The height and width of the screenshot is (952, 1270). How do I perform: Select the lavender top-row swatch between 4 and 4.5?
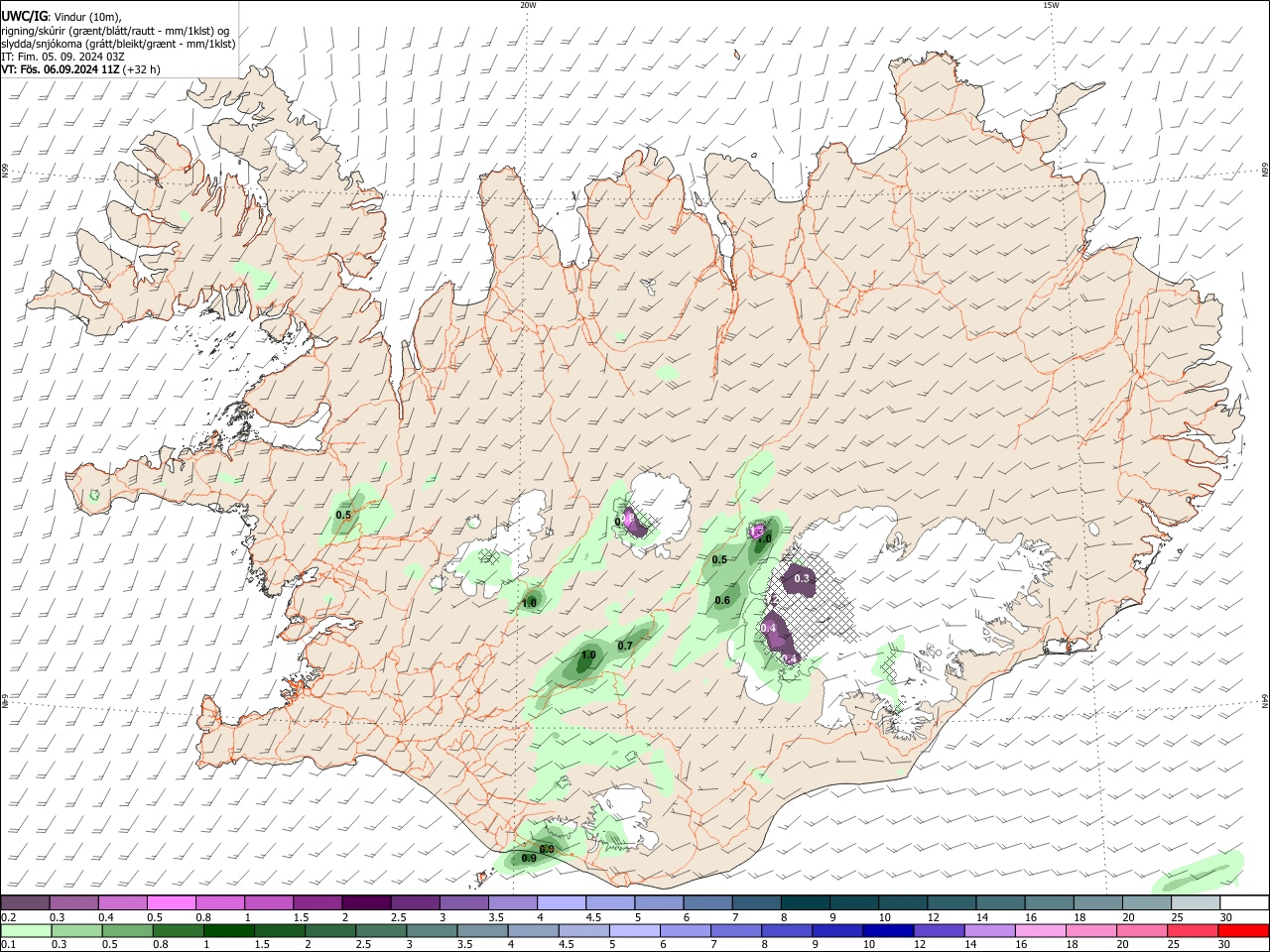560,902
